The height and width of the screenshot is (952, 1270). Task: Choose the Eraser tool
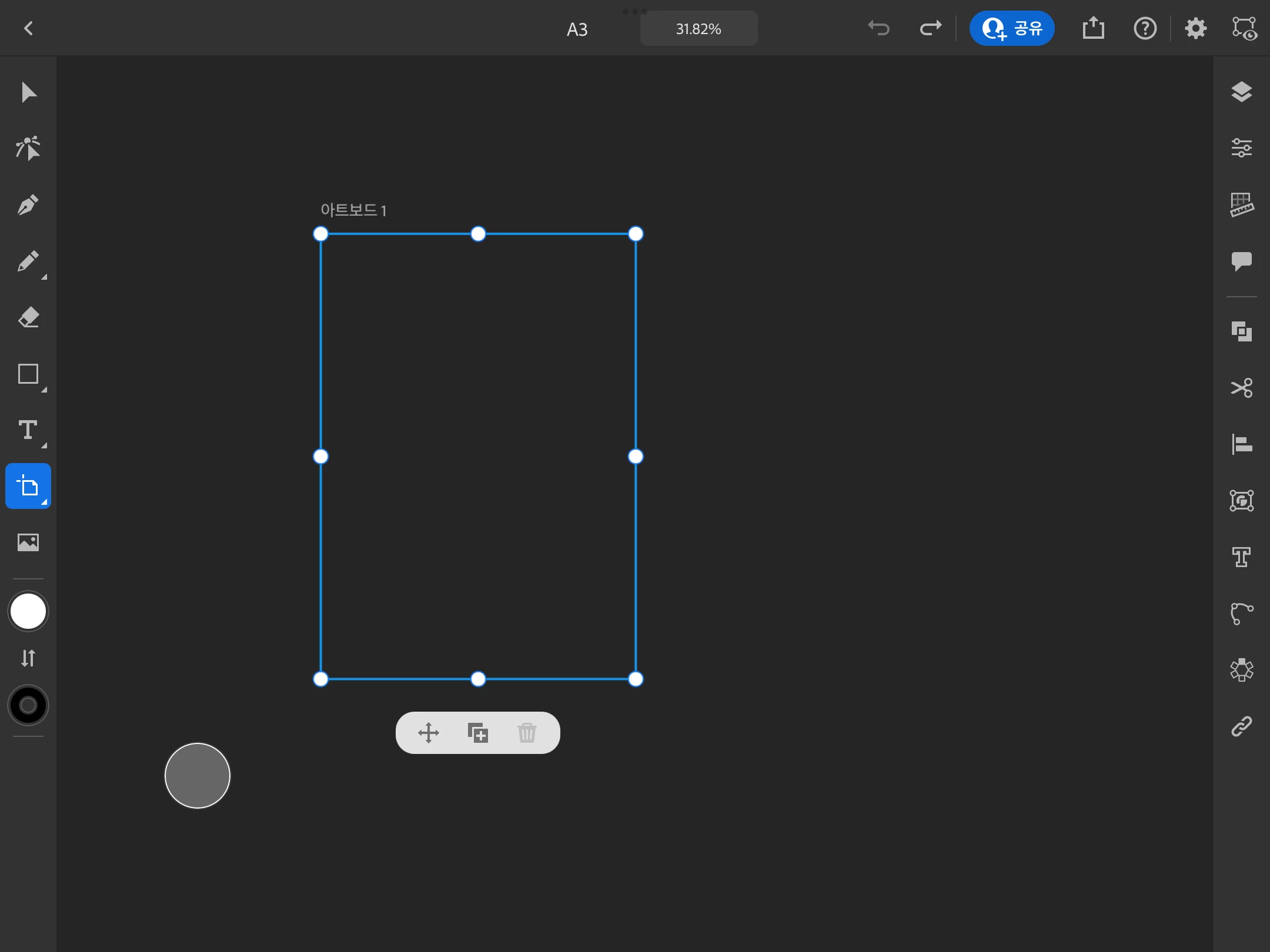(28, 317)
